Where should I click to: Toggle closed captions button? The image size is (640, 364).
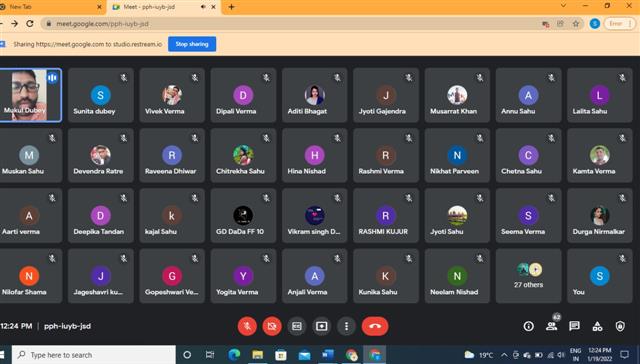[297, 326]
